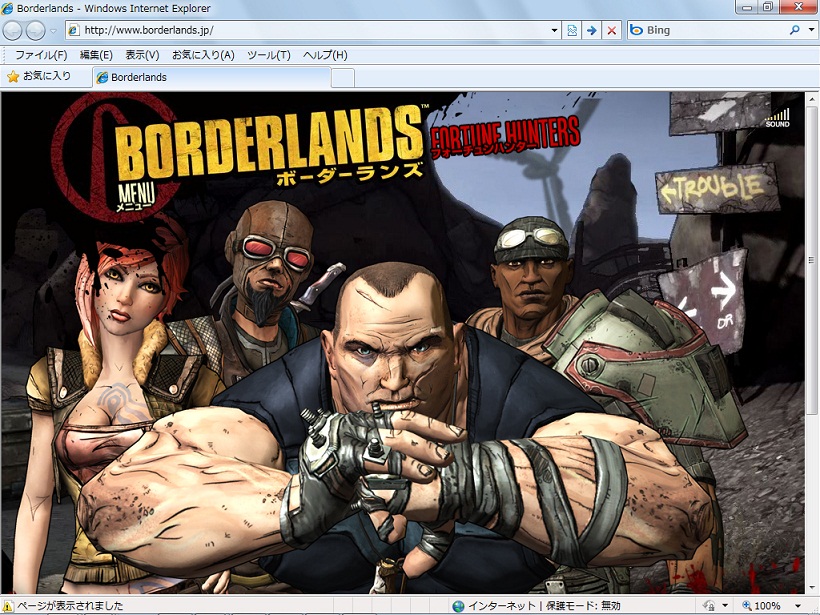The width and height of the screenshot is (820, 615).
Task: Open the ツール(T) menu
Action: 268,55
